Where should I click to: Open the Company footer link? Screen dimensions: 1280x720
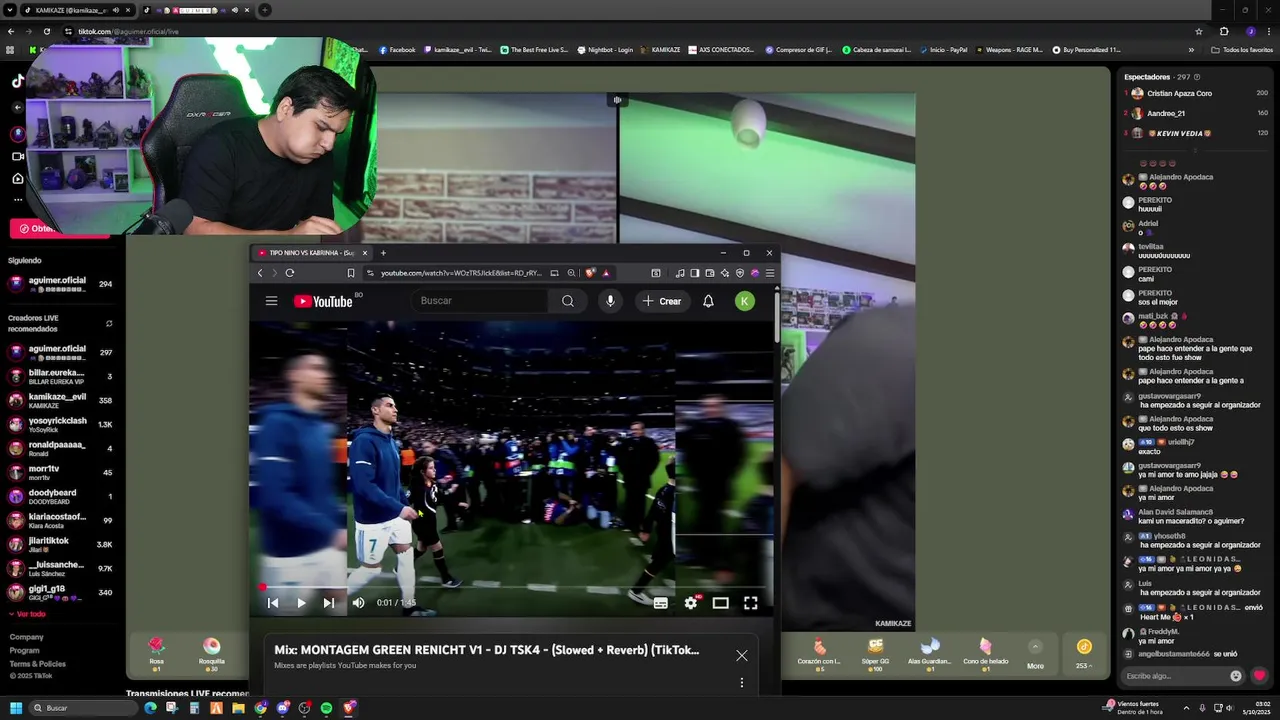(x=26, y=637)
